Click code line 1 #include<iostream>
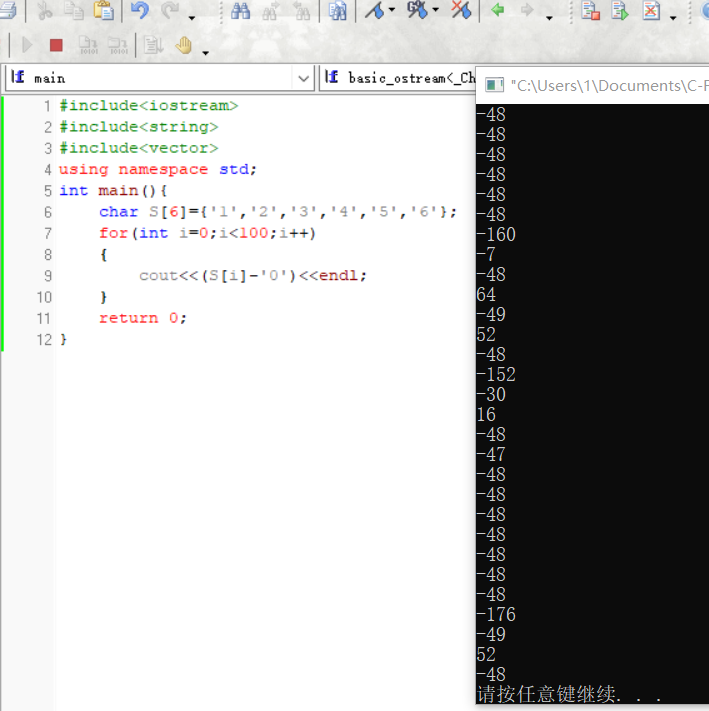 [x=149, y=106]
